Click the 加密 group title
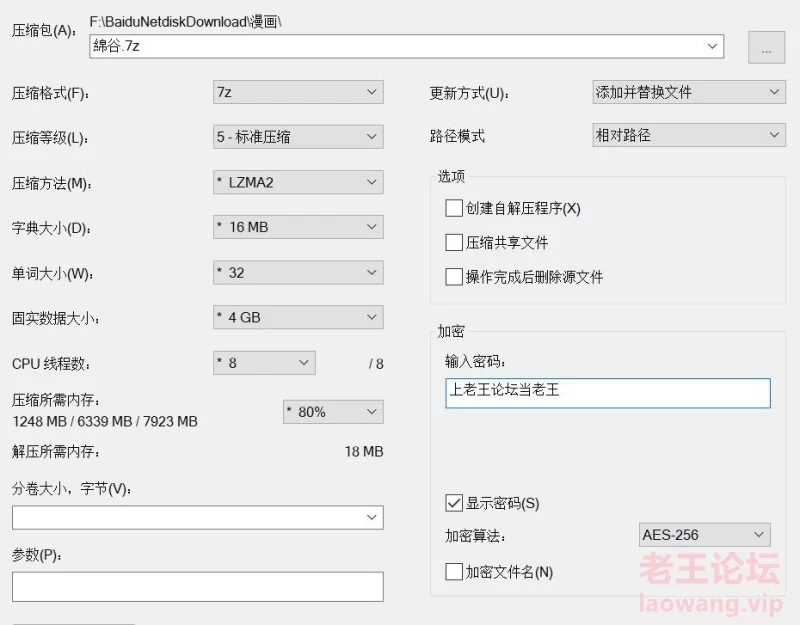 click(451, 332)
